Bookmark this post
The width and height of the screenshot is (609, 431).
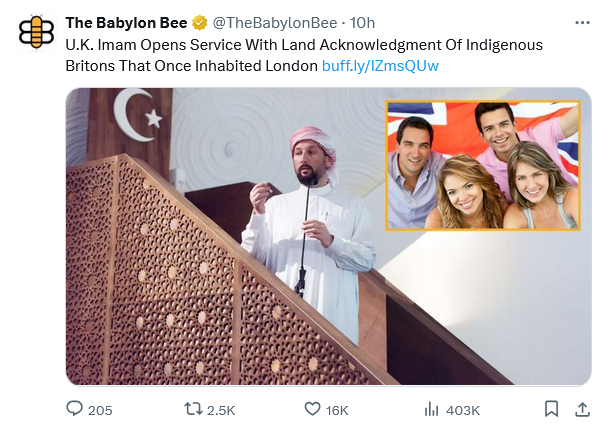coord(551,409)
